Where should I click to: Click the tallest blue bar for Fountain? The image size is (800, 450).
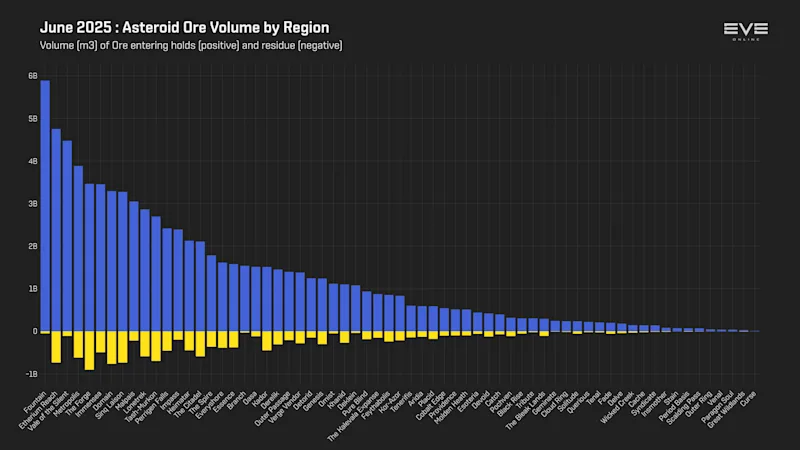[x=45, y=206]
